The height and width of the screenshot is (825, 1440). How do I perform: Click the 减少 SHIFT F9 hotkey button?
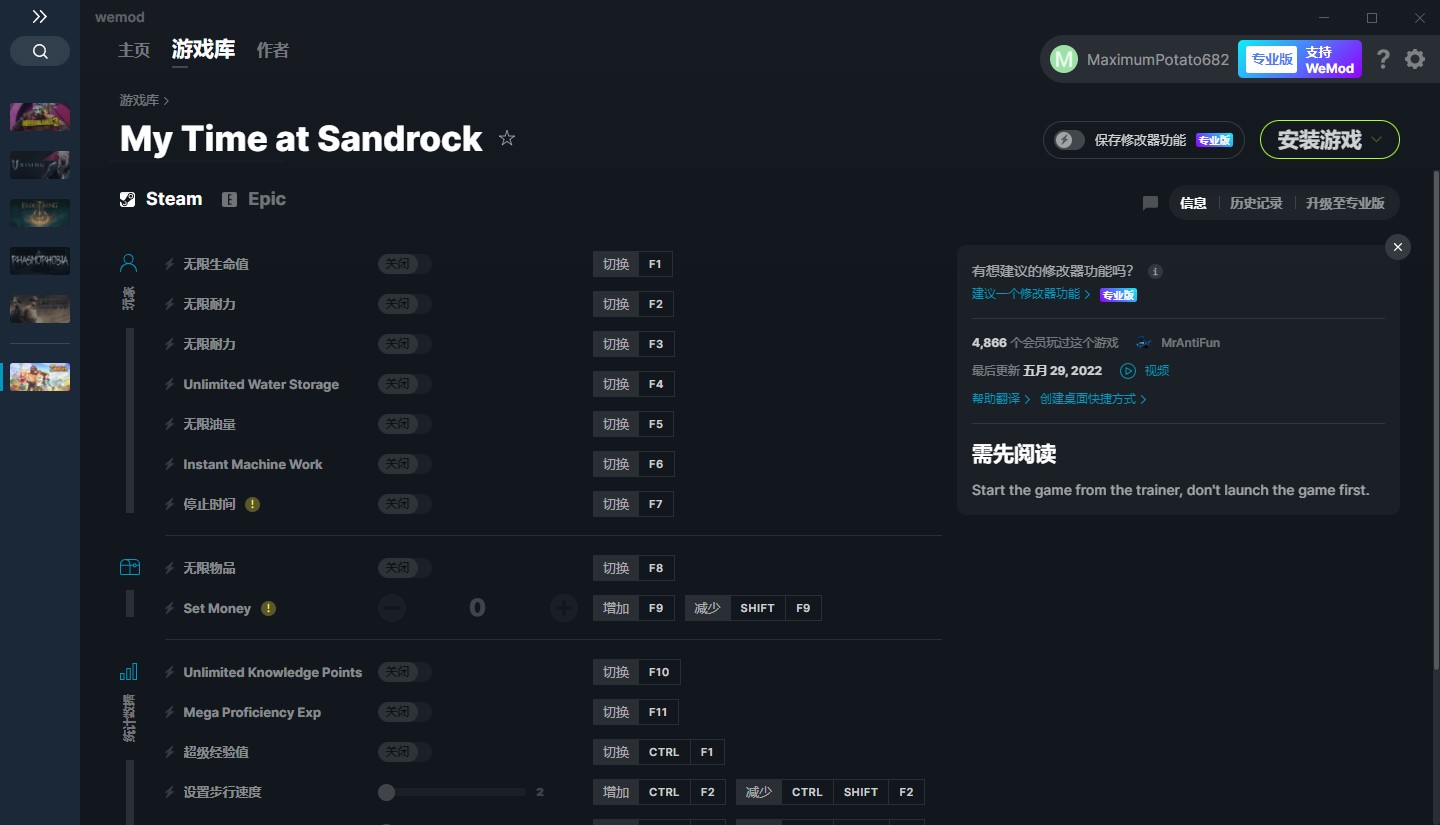tap(753, 608)
